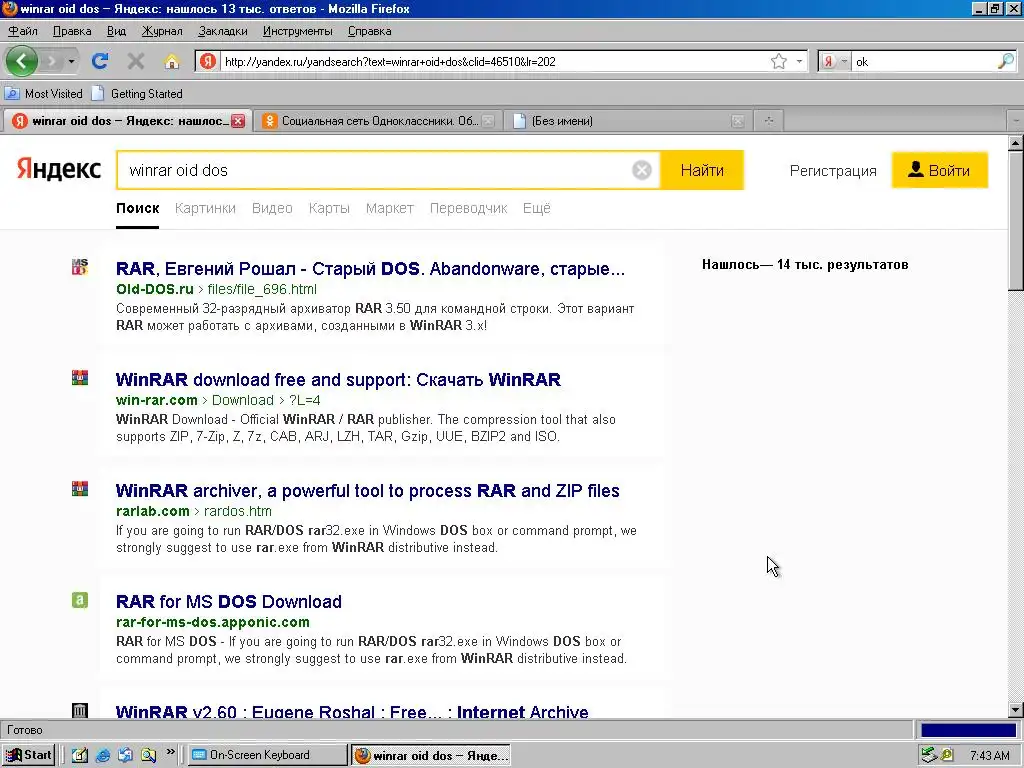Close the (Без имени) tab
This screenshot has width=1024, height=768.
pos(737,121)
